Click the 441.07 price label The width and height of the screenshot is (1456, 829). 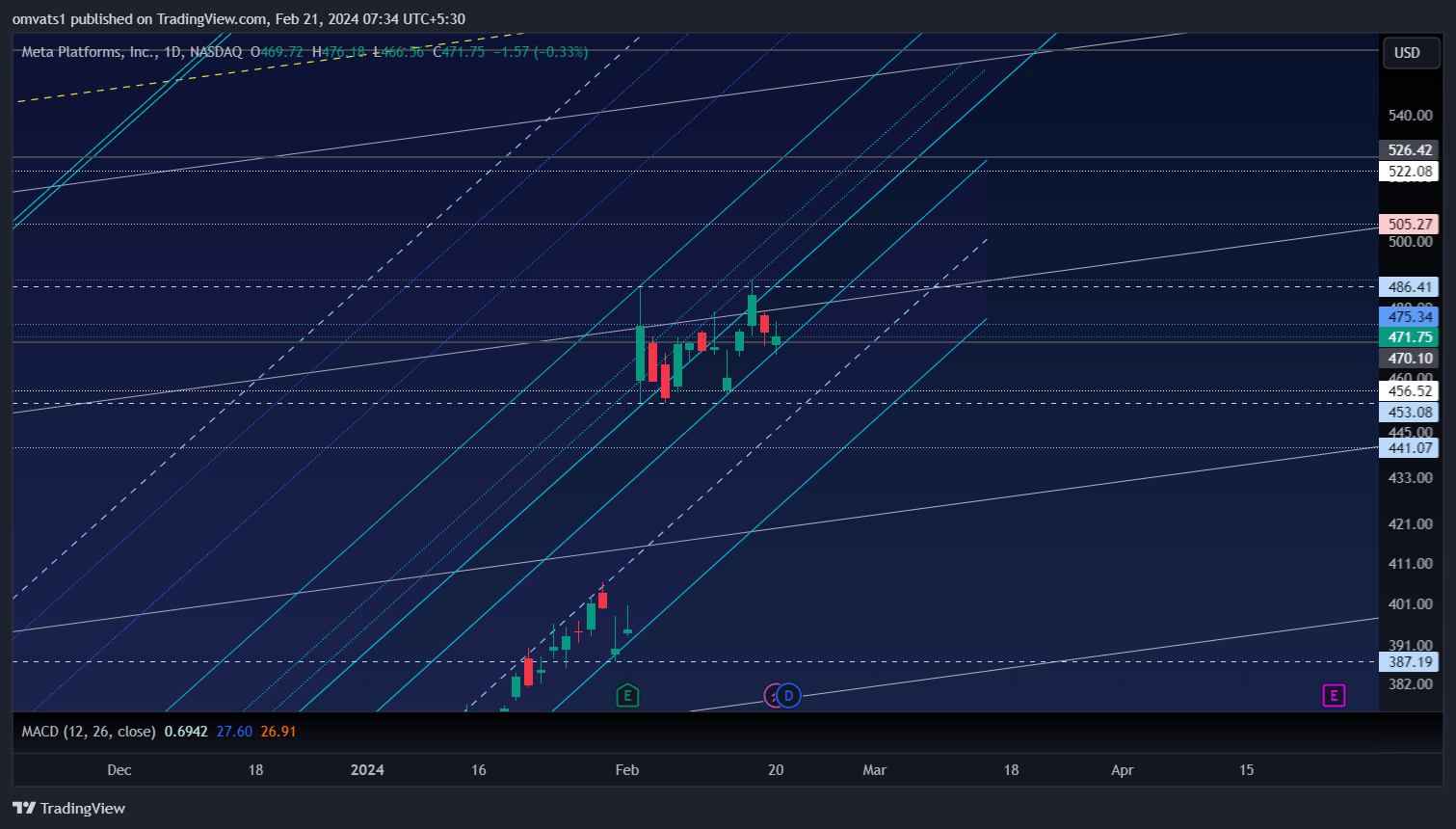pyautogui.click(x=1408, y=448)
